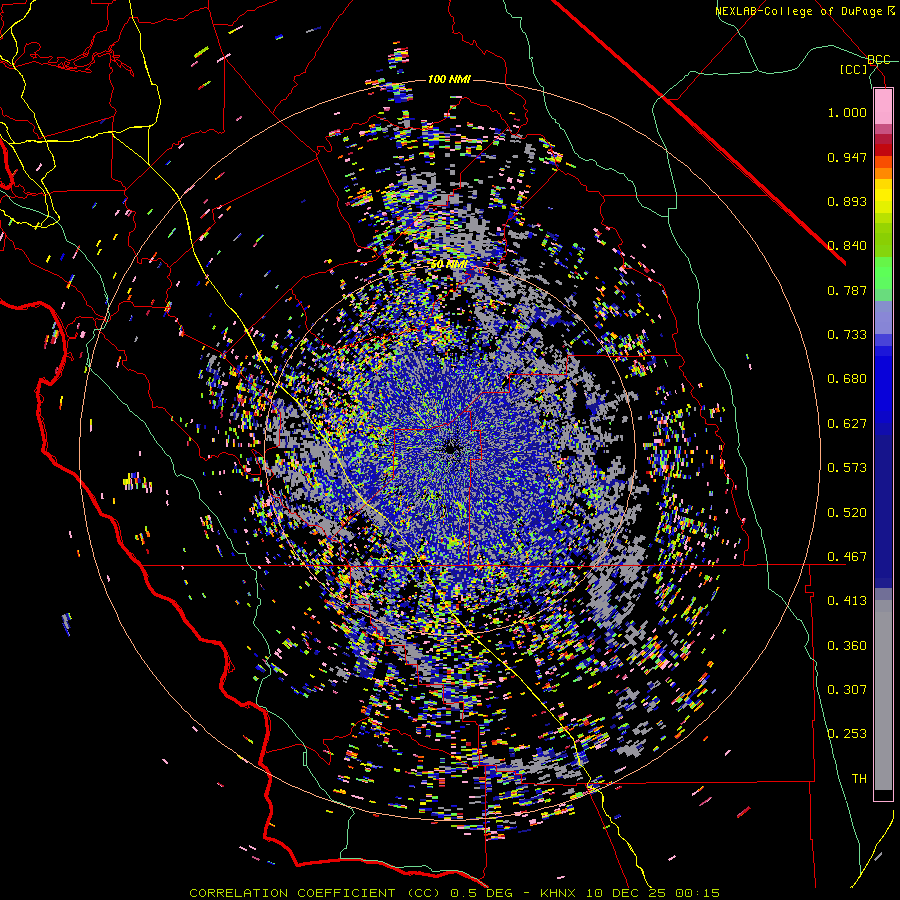Image resolution: width=900 pixels, height=900 pixels.
Task: Pick the pink color bar segment
Action: tap(883, 106)
